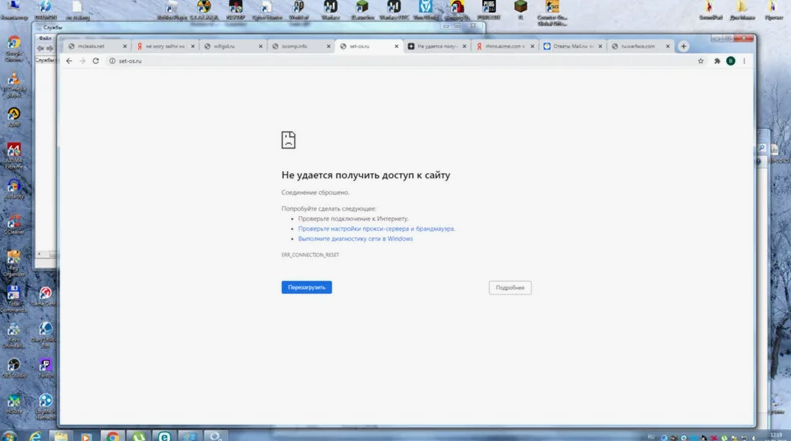
Task: Close the wifigid.ru tab
Action: coord(261,46)
